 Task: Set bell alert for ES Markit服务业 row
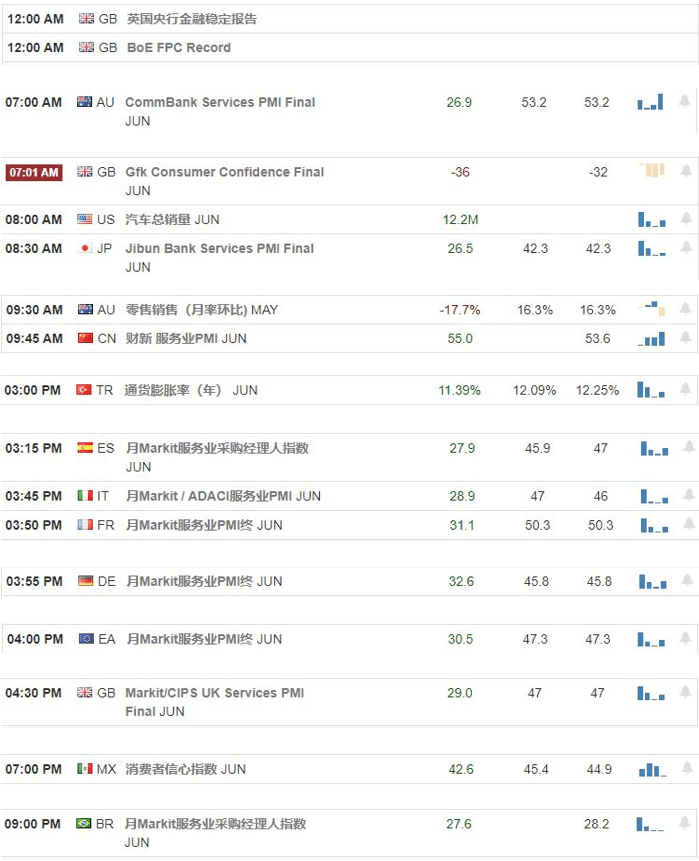point(689,448)
